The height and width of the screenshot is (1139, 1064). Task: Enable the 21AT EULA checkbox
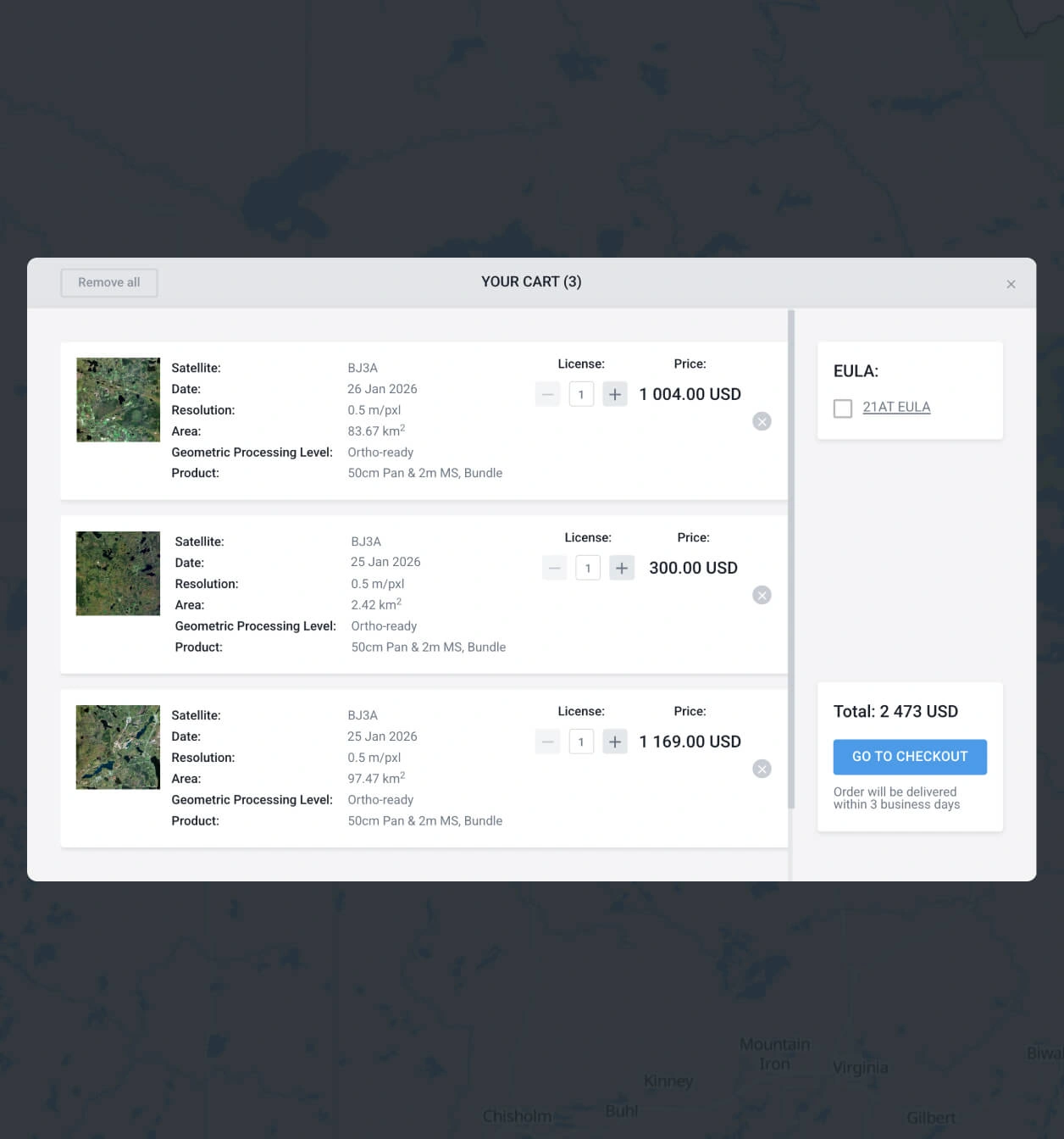(843, 408)
